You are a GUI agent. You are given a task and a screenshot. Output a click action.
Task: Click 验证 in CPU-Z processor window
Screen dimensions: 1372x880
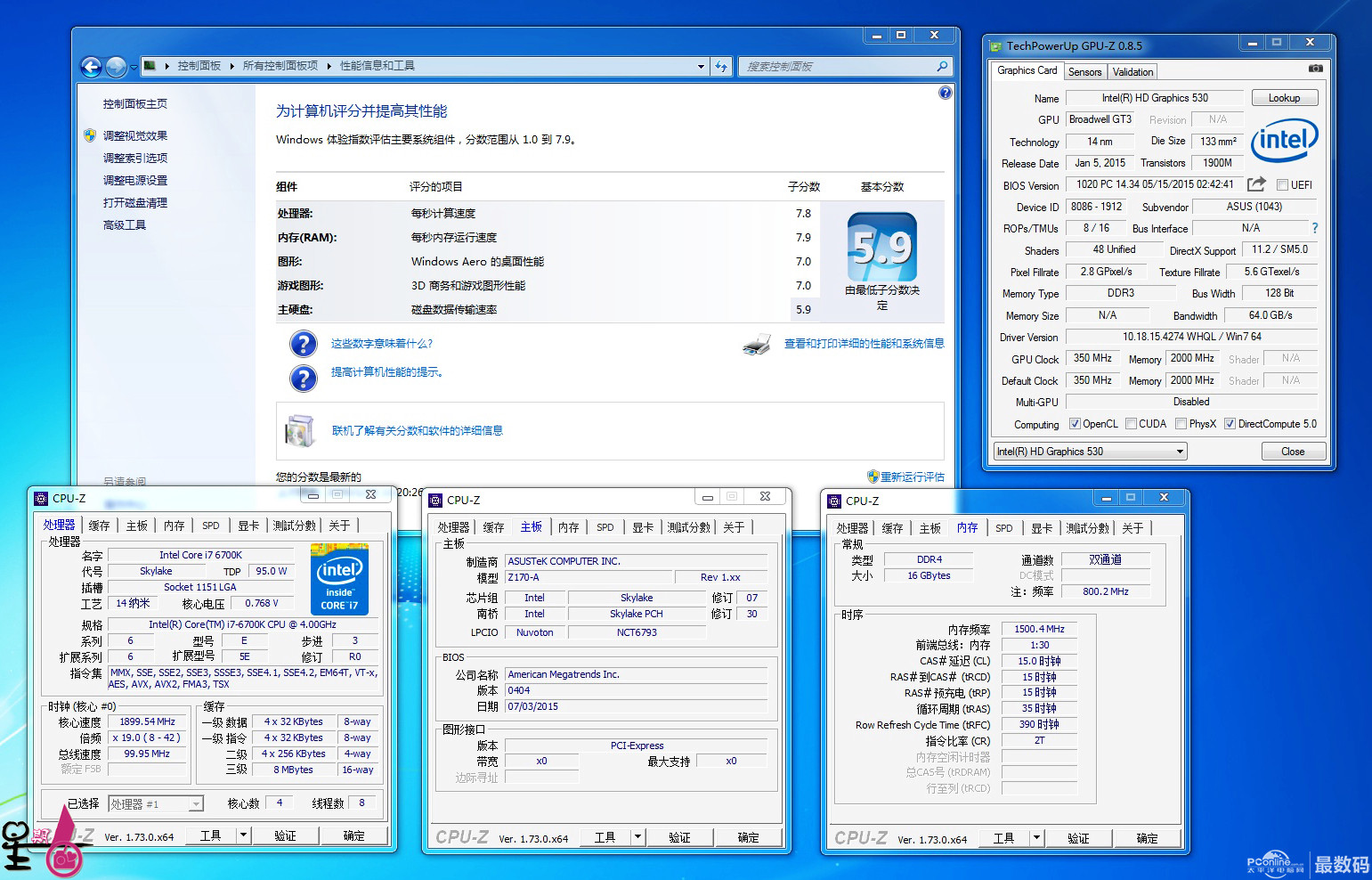click(x=285, y=835)
